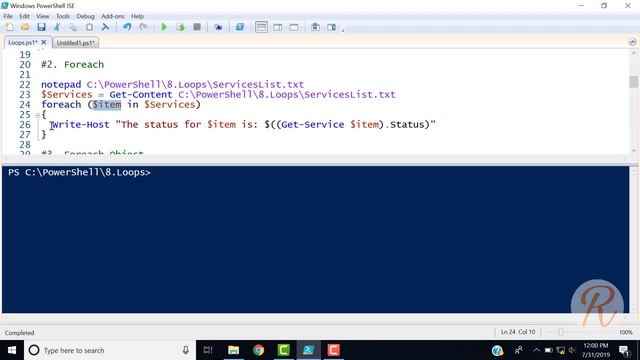Click the Cut scissors icon
The width and height of the screenshot is (640, 360).
tap(57, 27)
